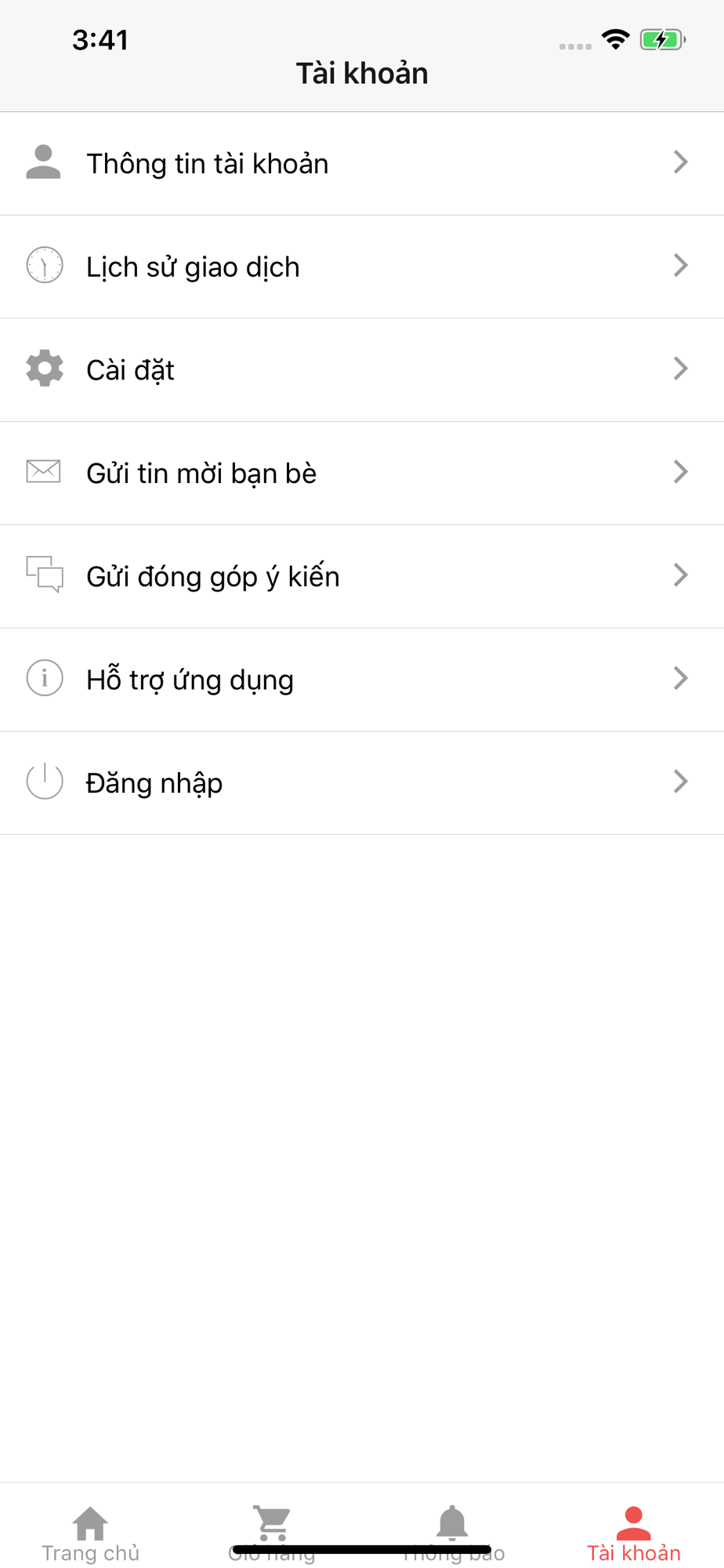Select the Tài khoản bottom tab
724x1568 pixels.
(x=634, y=1534)
